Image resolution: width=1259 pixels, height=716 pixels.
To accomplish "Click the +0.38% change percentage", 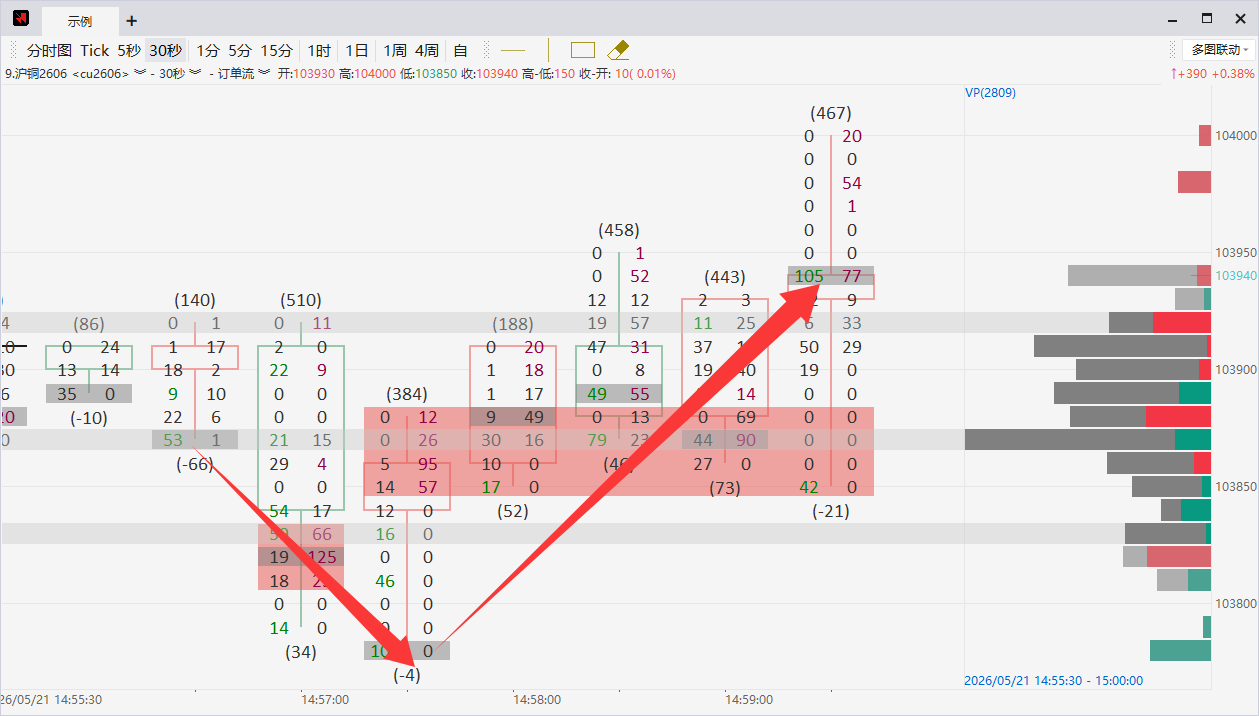I will coord(1232,74).
